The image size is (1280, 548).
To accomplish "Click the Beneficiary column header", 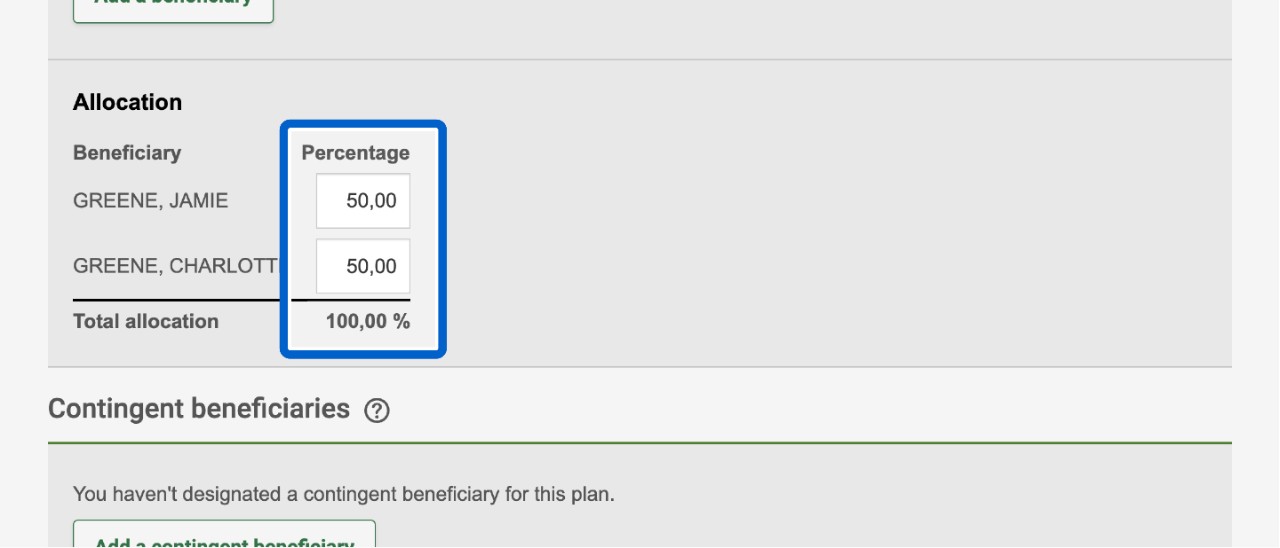I will (x=127, y=153).
